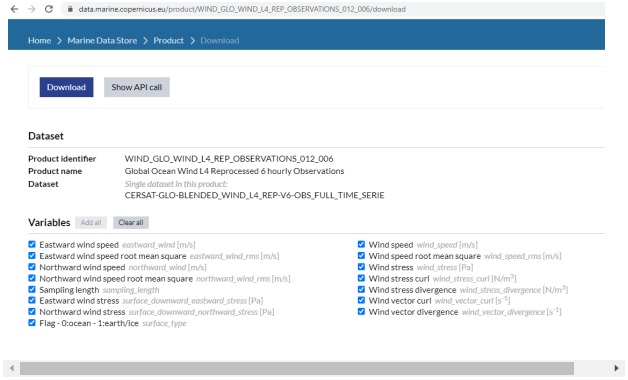Screen dimensions: 628x380
Task: Focus the browser address bar URL
Action: point(242,9)
